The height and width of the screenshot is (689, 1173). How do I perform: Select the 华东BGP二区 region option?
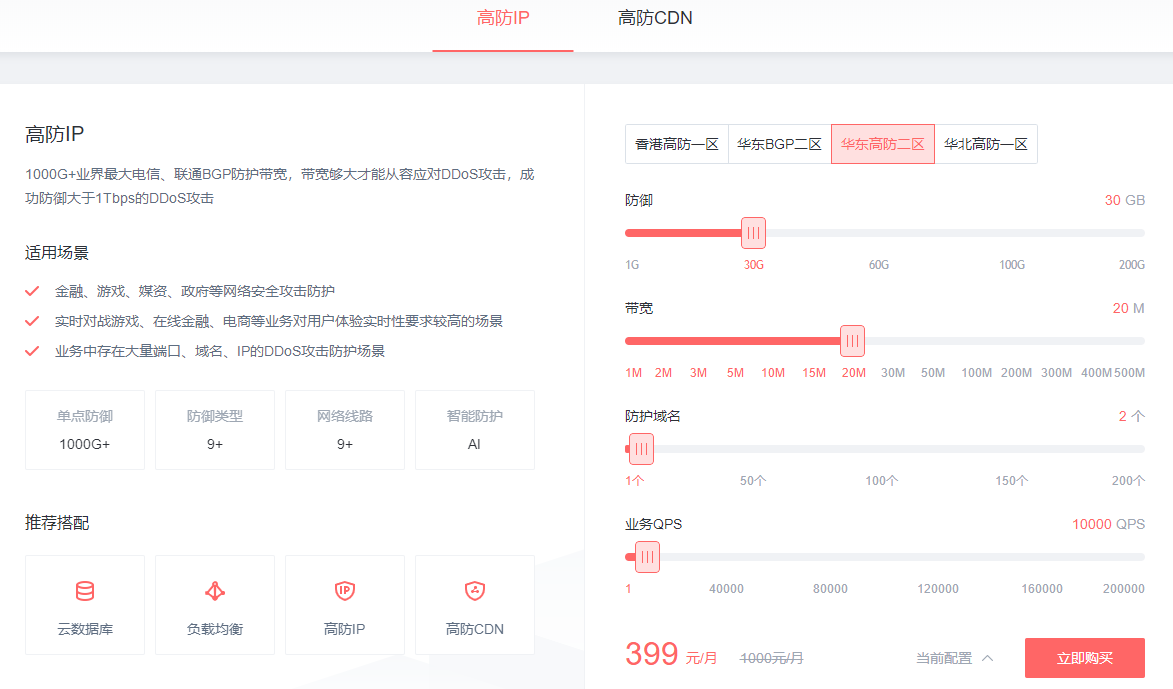point(780,143)
